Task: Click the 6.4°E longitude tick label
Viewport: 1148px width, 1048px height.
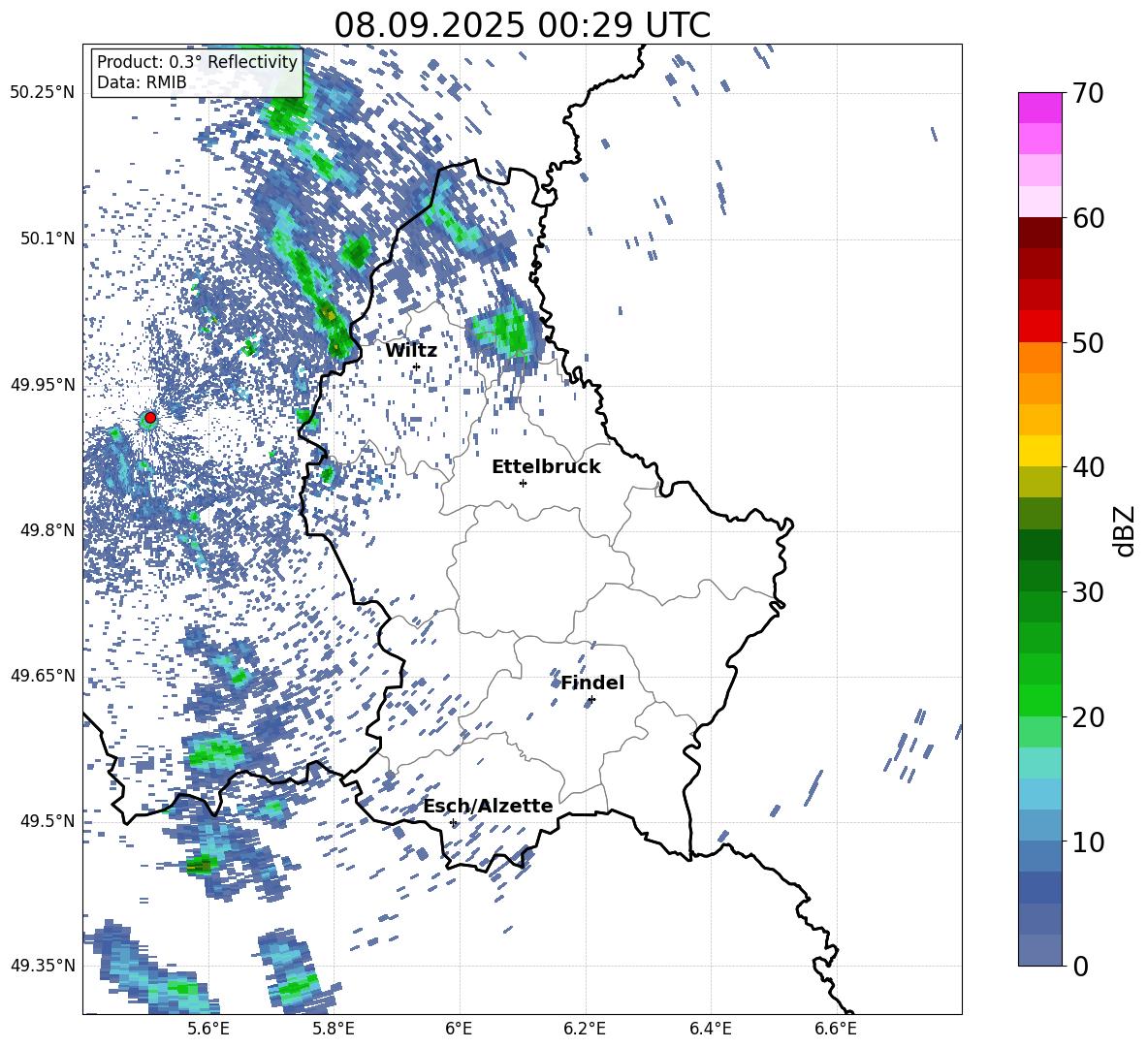Action: tap(710, 1029)
